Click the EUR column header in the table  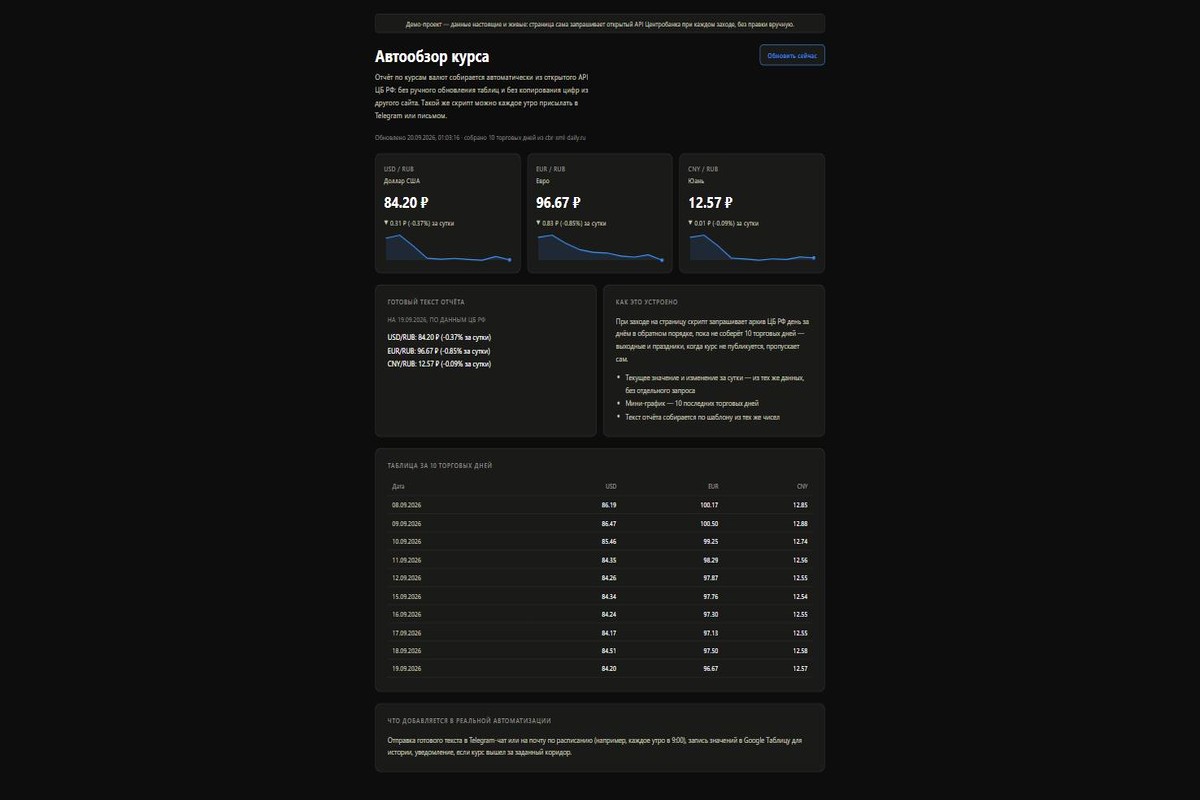(713, 486)
